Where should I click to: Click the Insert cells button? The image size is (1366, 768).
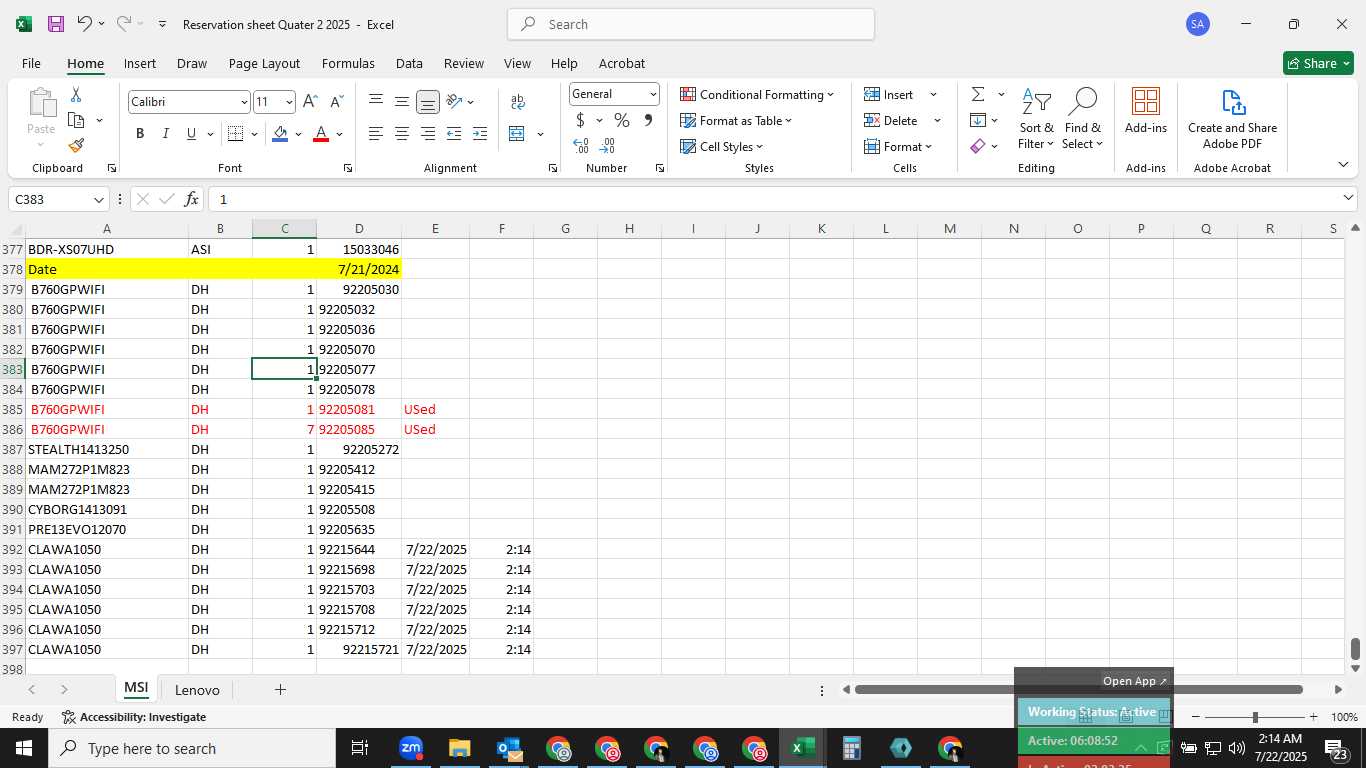889,94
